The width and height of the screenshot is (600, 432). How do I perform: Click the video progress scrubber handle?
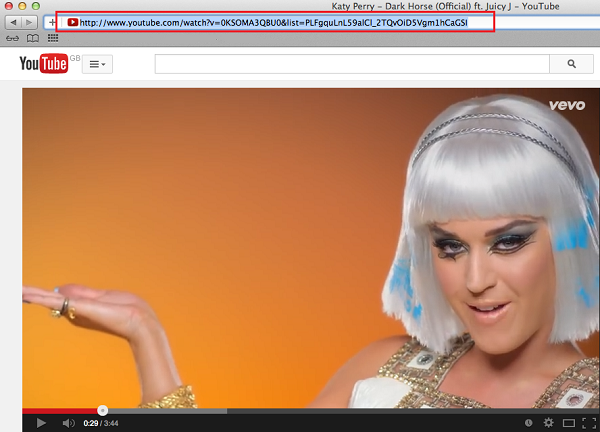(x=102, y=411)
